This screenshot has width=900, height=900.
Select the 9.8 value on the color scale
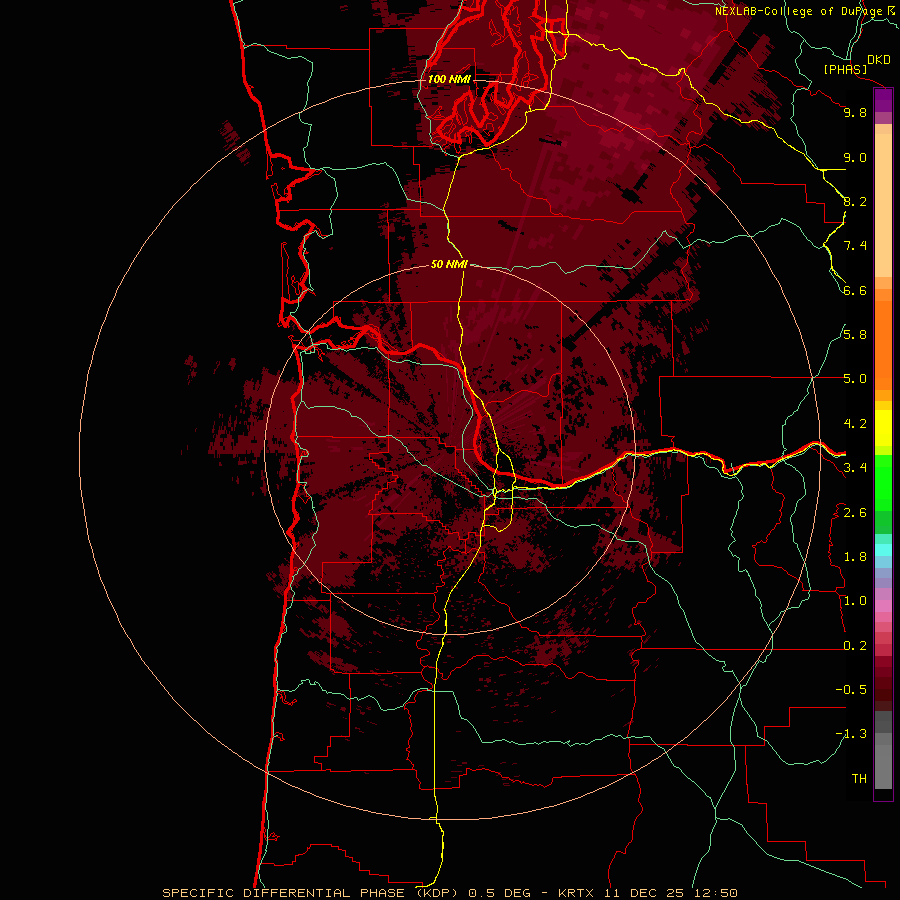855,112
